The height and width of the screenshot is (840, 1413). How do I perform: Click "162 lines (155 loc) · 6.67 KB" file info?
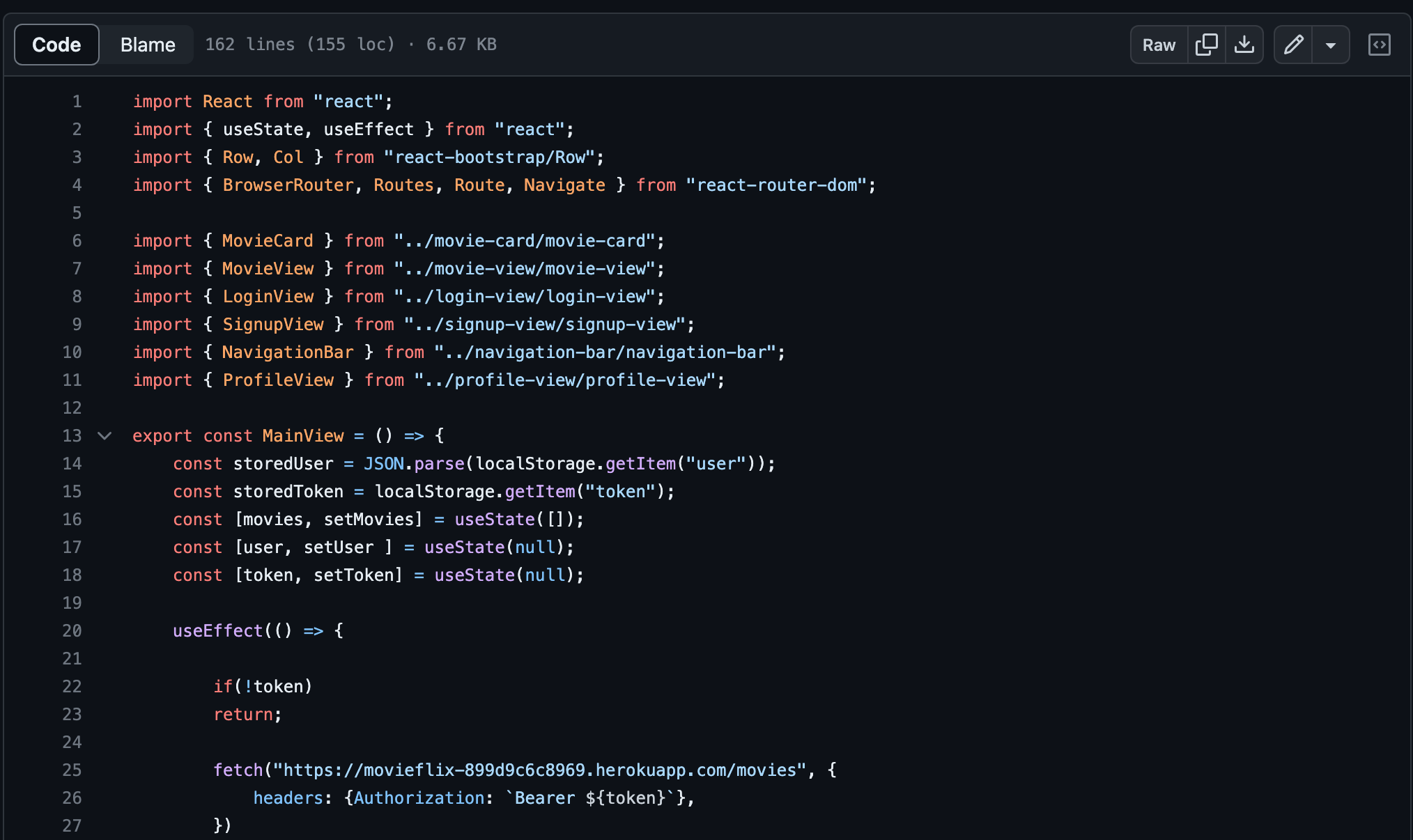click(x=350, y=45)
